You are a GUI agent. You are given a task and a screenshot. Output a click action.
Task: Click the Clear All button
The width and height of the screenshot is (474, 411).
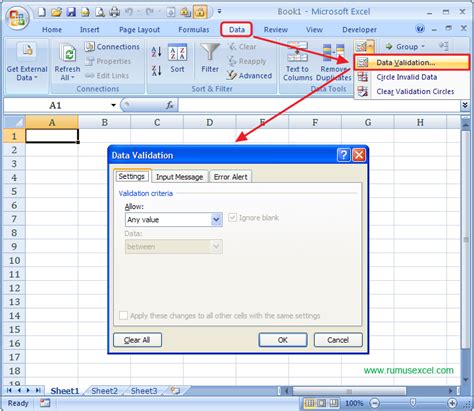(x=137, y=340)
